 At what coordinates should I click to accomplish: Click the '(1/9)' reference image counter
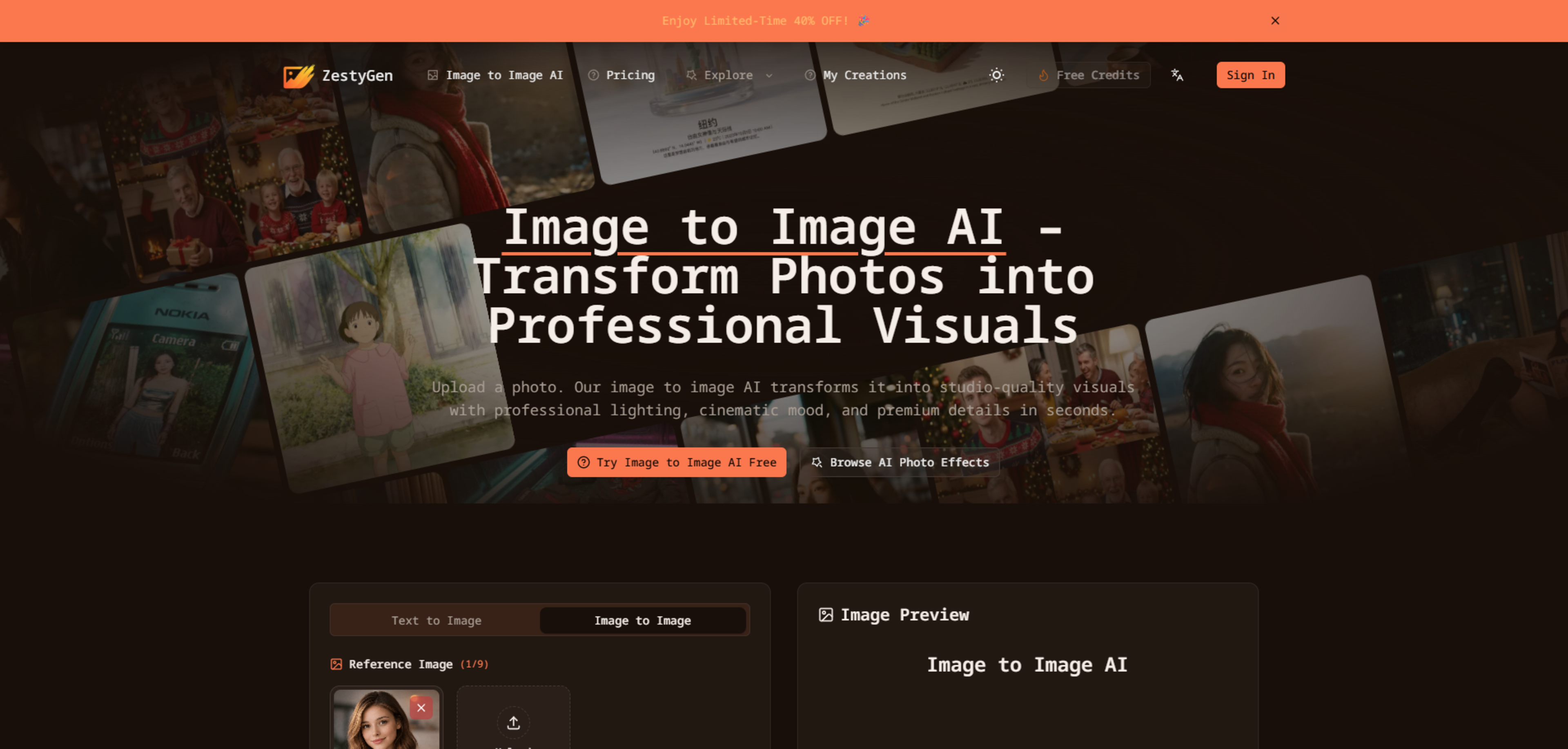pos(474,664)
